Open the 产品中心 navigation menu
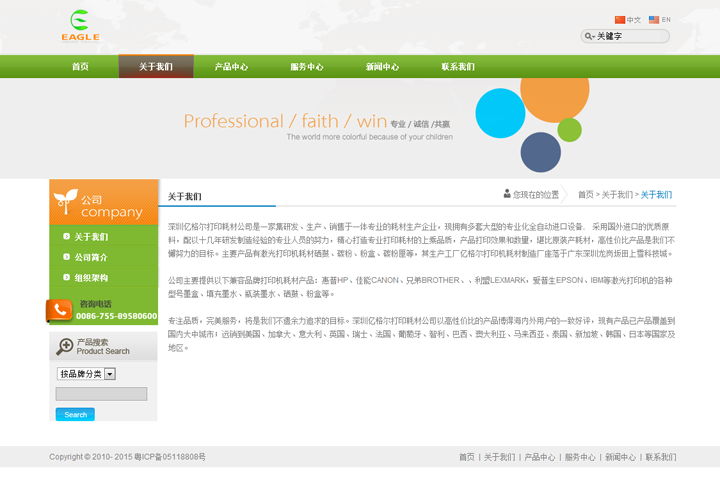The image size is (720, 480). point(231,67)
